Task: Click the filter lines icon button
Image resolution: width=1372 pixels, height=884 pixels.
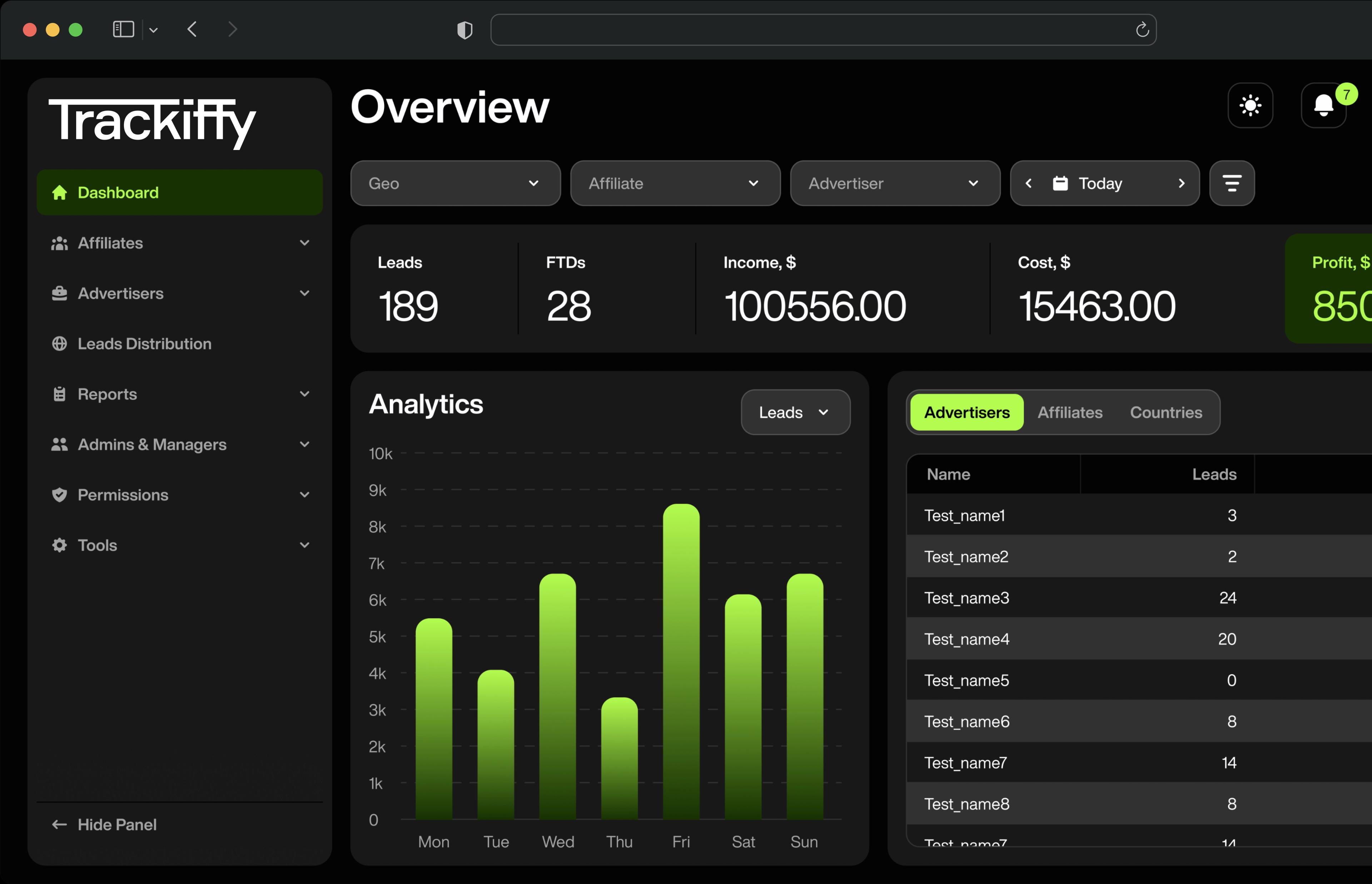Action: tap(1231, 183)
